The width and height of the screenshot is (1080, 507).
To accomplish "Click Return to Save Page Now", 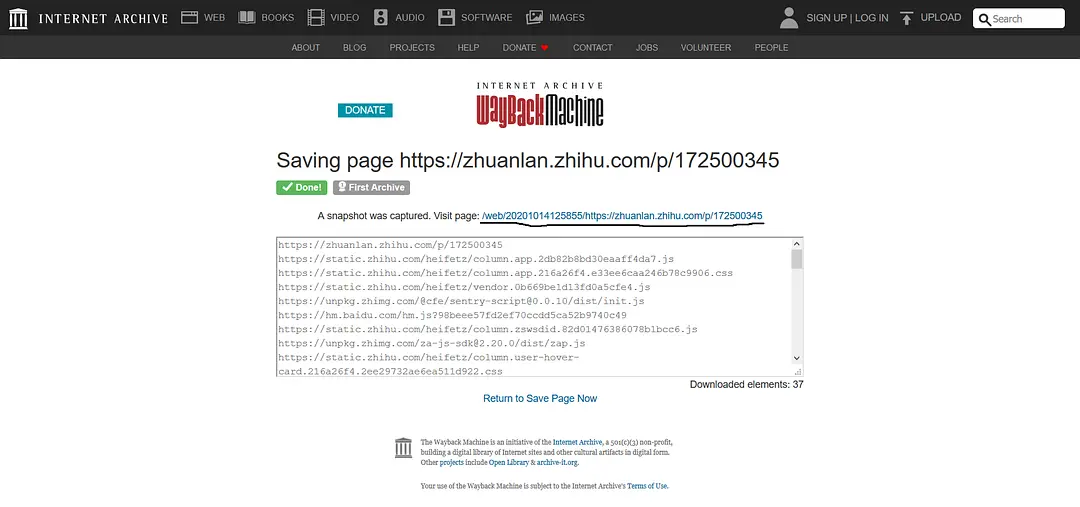I will (540, 398).
